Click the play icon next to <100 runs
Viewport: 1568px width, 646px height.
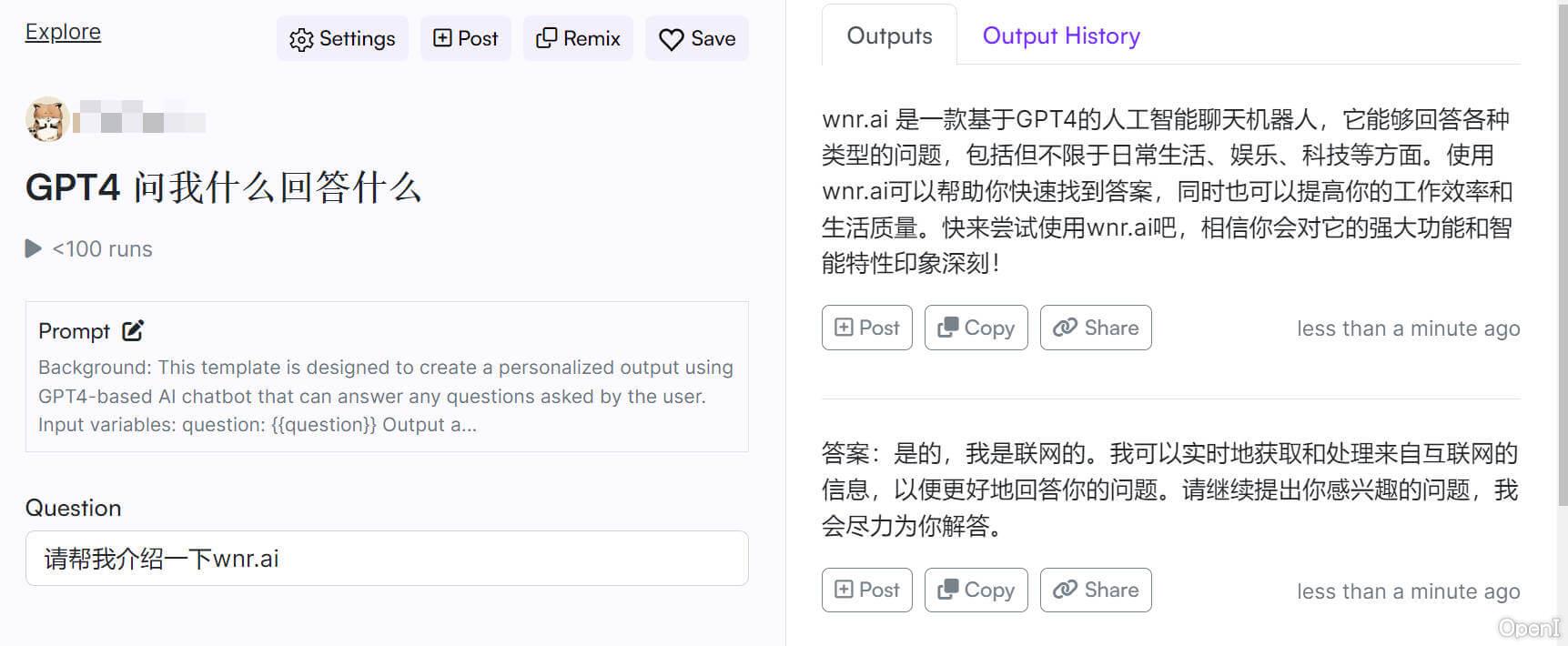click(x=34, y=248)
